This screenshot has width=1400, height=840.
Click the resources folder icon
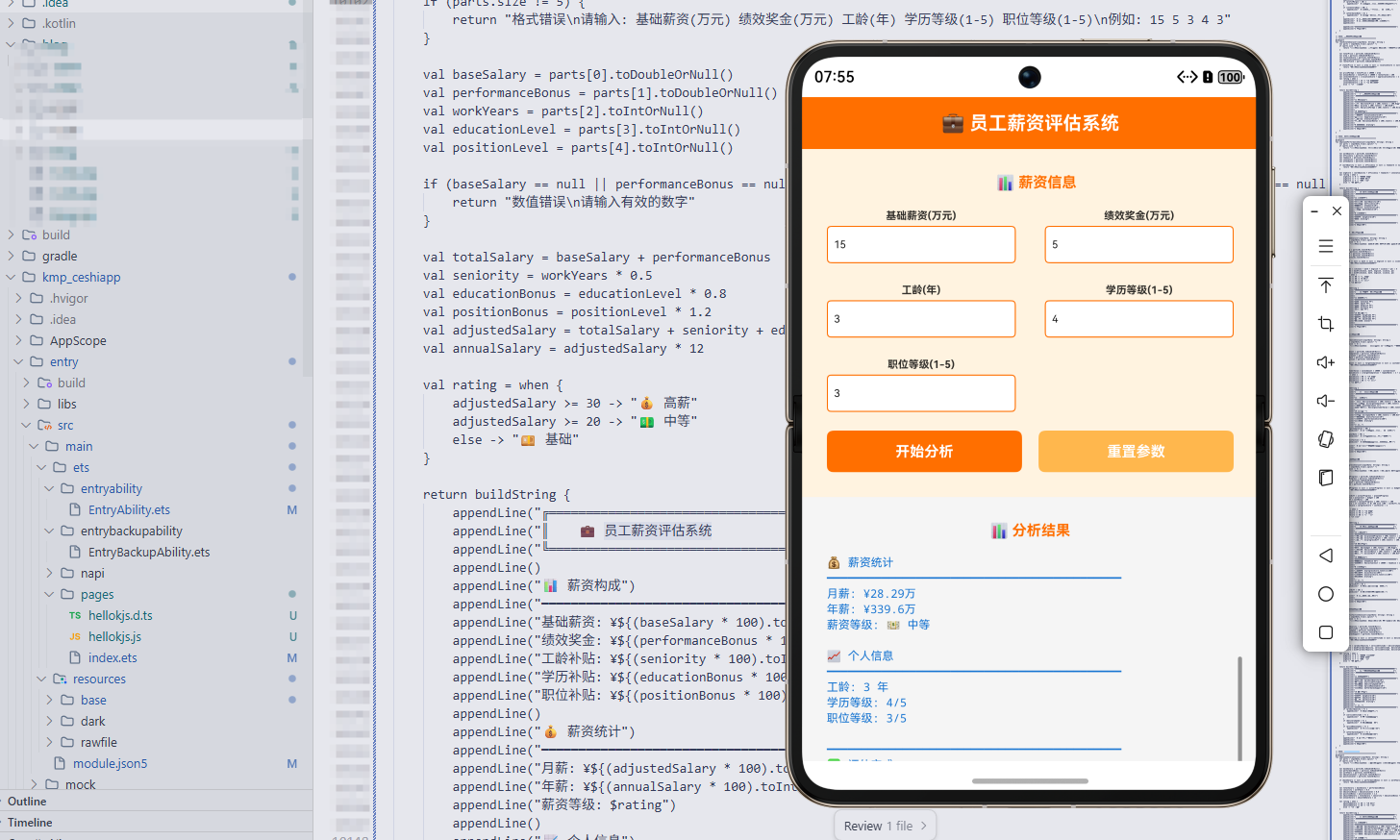(60, 679)
